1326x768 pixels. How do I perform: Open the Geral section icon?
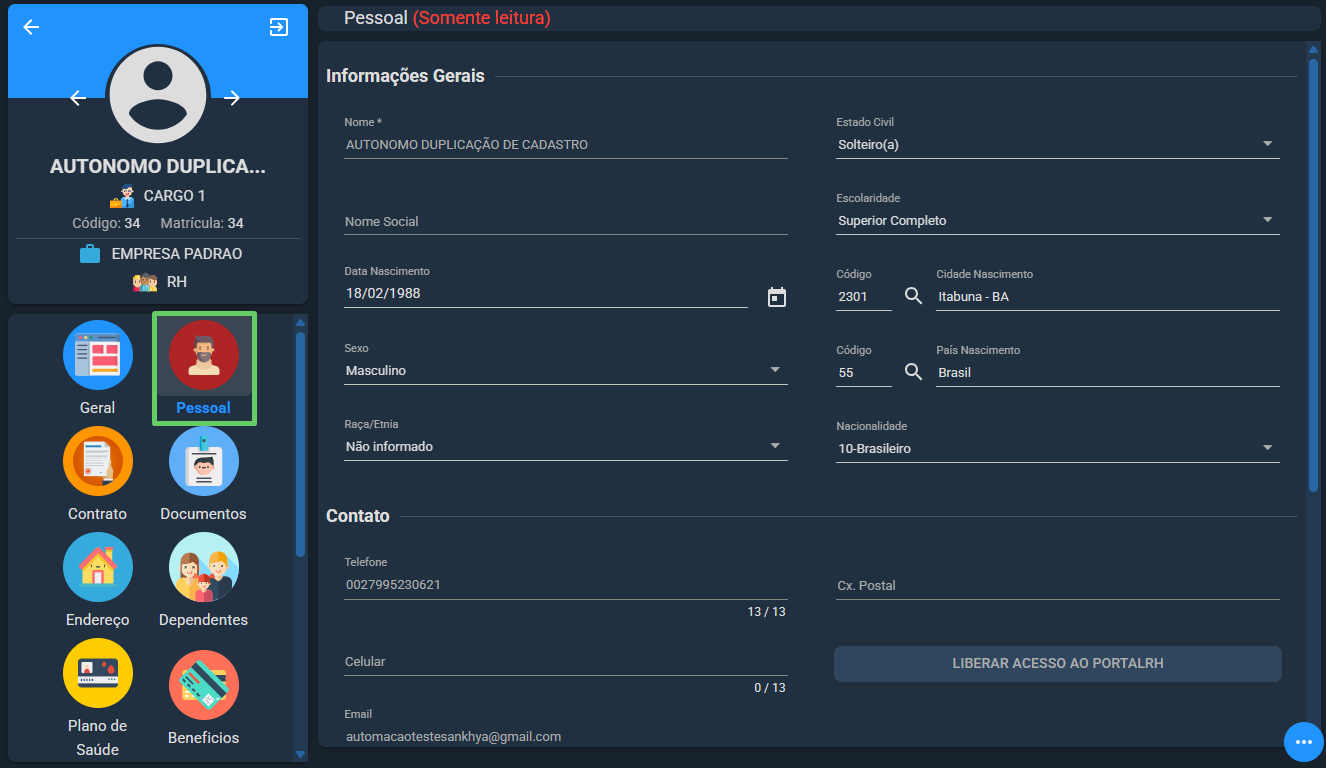pyautogui.click(x=98, y=355)
